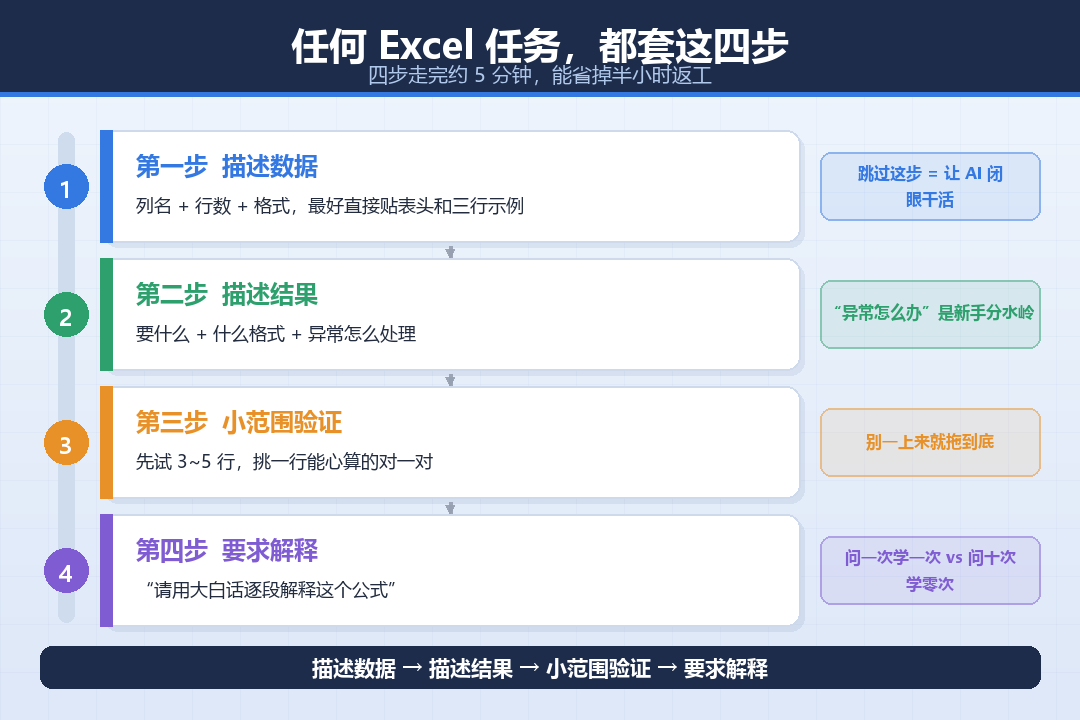Click the bottom summary bar with the four steps
1080x720 pixels.
pos(540,668)
